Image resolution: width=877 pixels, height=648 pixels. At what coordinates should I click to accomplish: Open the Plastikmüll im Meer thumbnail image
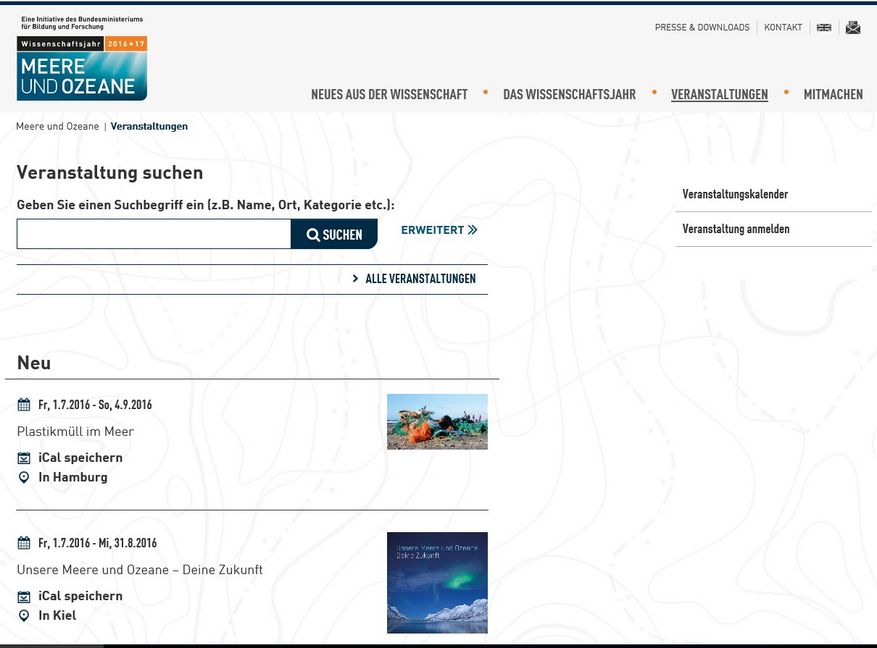pos(437,421)
